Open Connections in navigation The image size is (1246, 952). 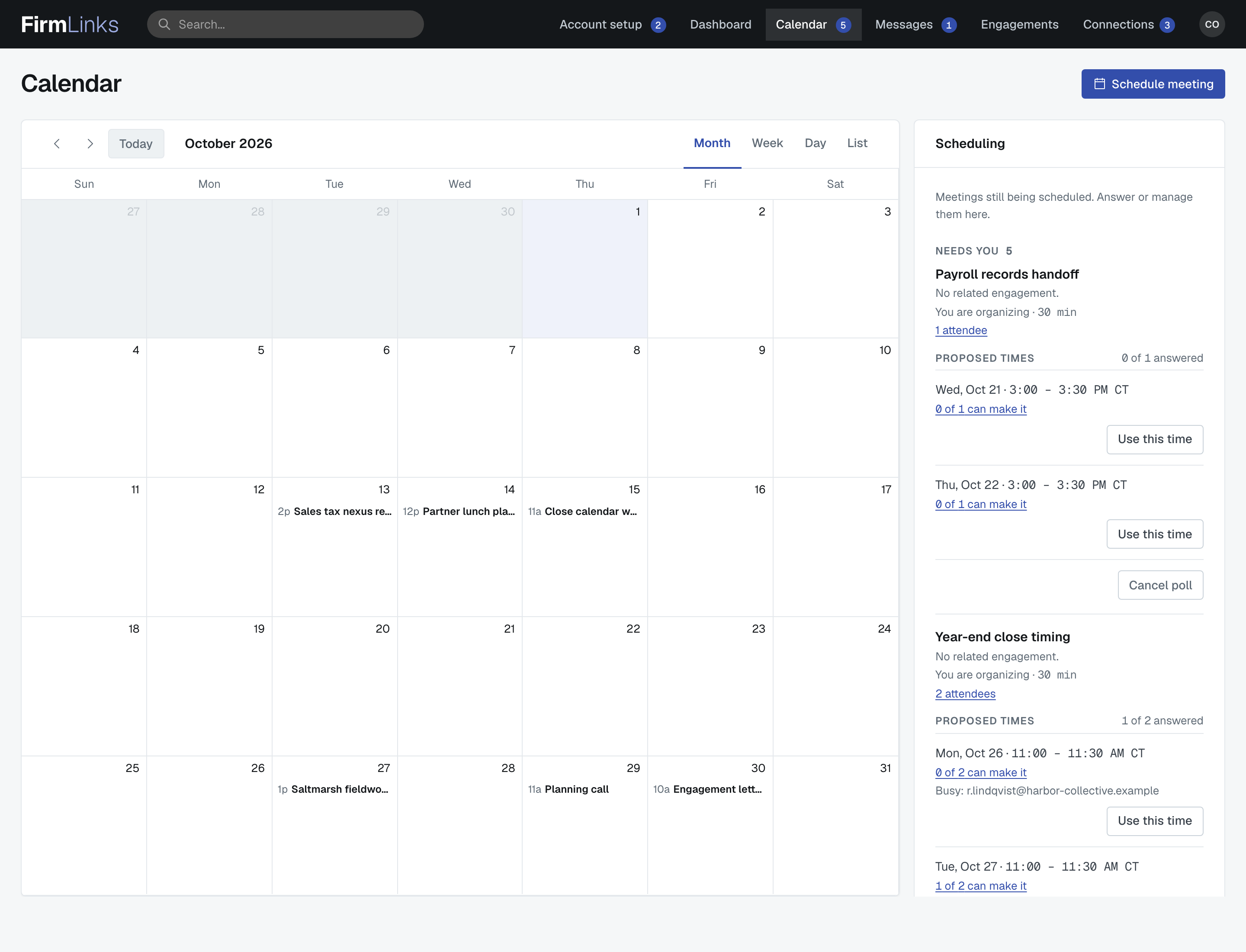coord(1128,24)
